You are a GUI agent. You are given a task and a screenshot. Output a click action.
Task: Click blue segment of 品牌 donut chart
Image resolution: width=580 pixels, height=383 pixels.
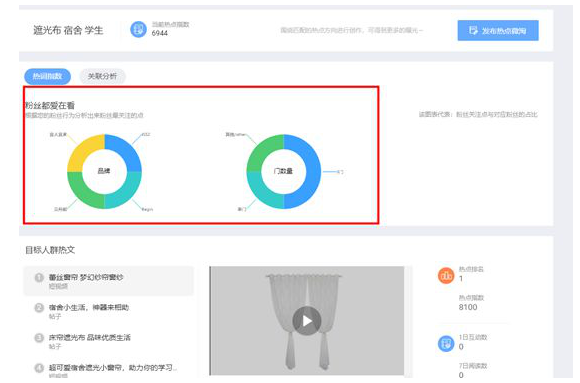[x=125, y=151]
